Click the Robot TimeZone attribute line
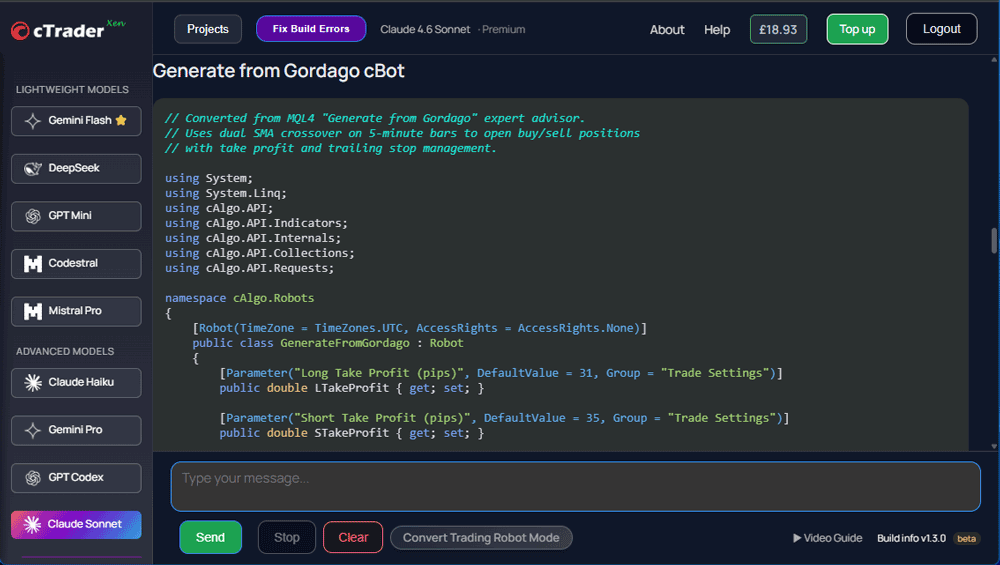This screenshot has height=565, width=1000. [x=420, y=328]
